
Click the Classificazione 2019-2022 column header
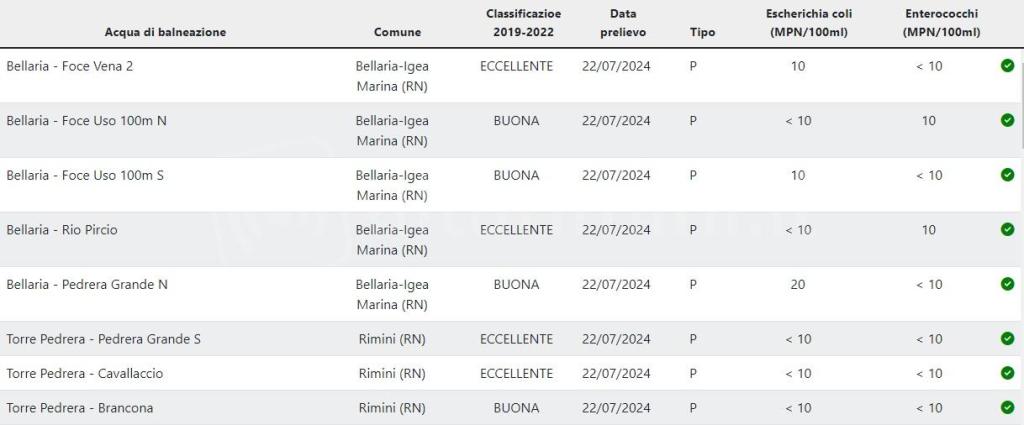pos(523,23)
